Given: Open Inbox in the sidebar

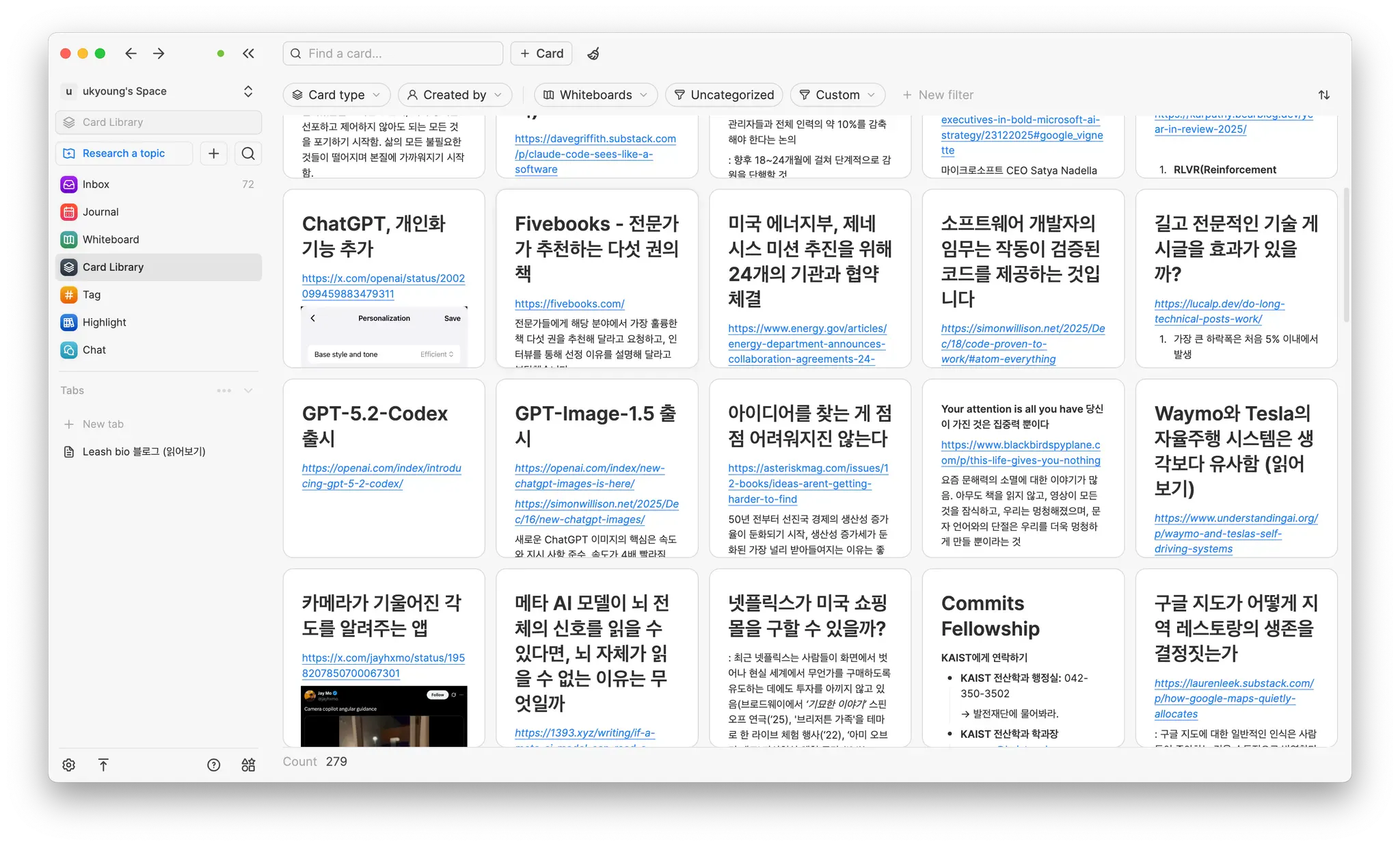Looking at the screenshot, I should 96,184.
